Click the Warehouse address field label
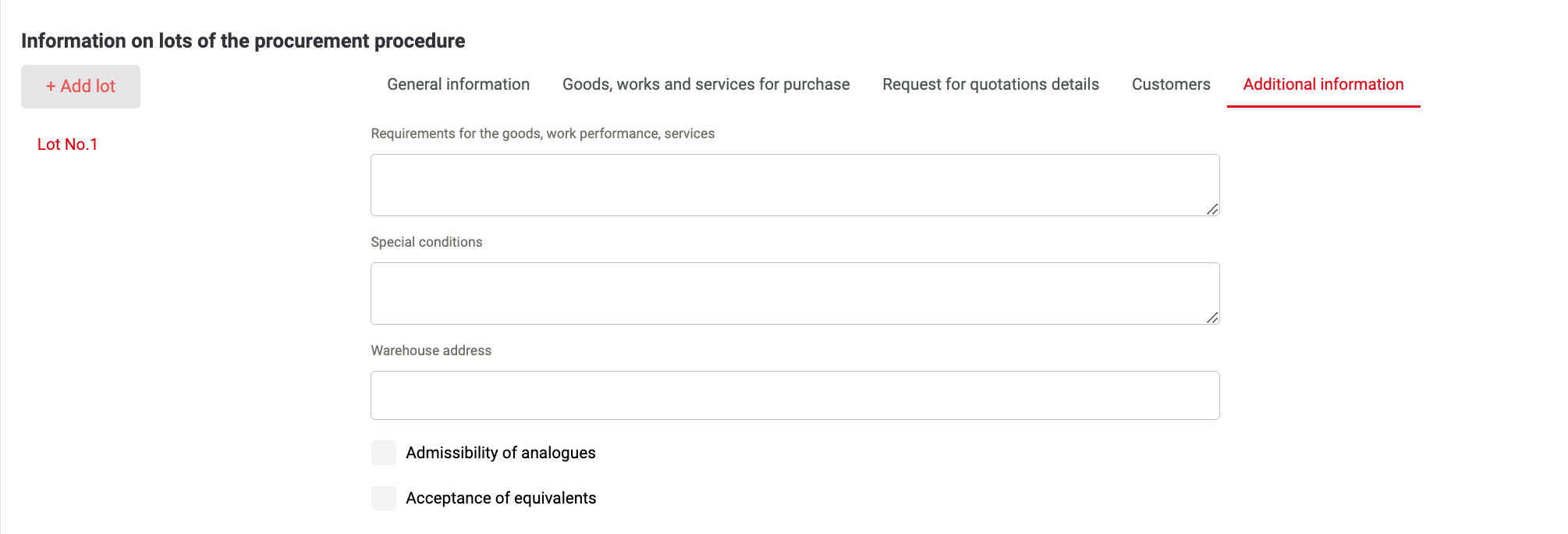The width and height of the screenshot is (1568, 534). (x=431, y=351)
